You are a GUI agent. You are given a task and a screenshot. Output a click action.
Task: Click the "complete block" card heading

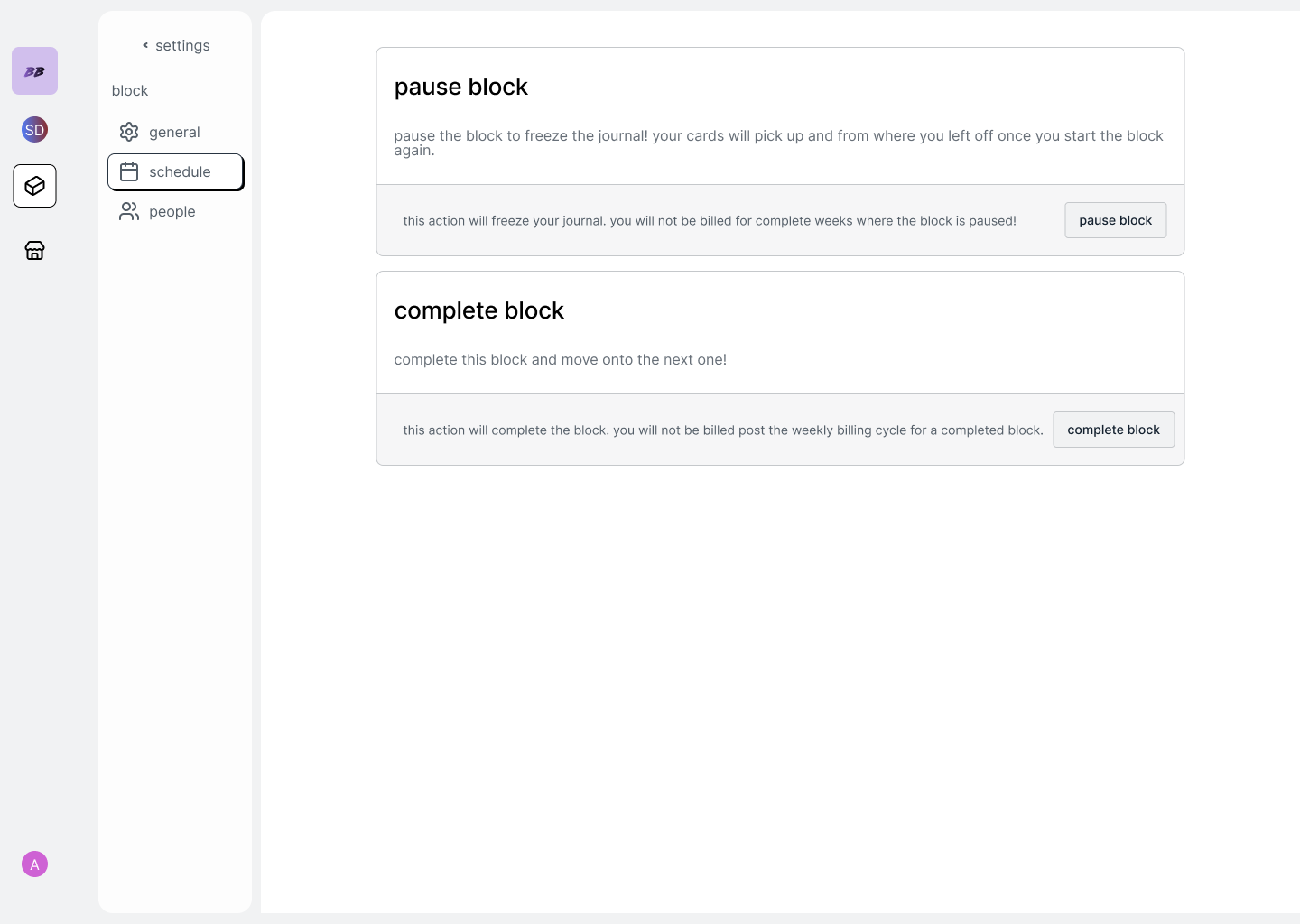478,310
